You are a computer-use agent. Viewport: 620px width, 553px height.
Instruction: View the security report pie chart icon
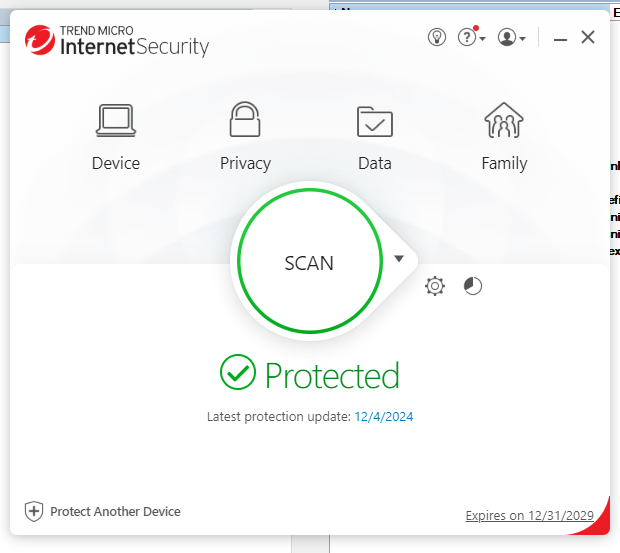tap(473, 287)
